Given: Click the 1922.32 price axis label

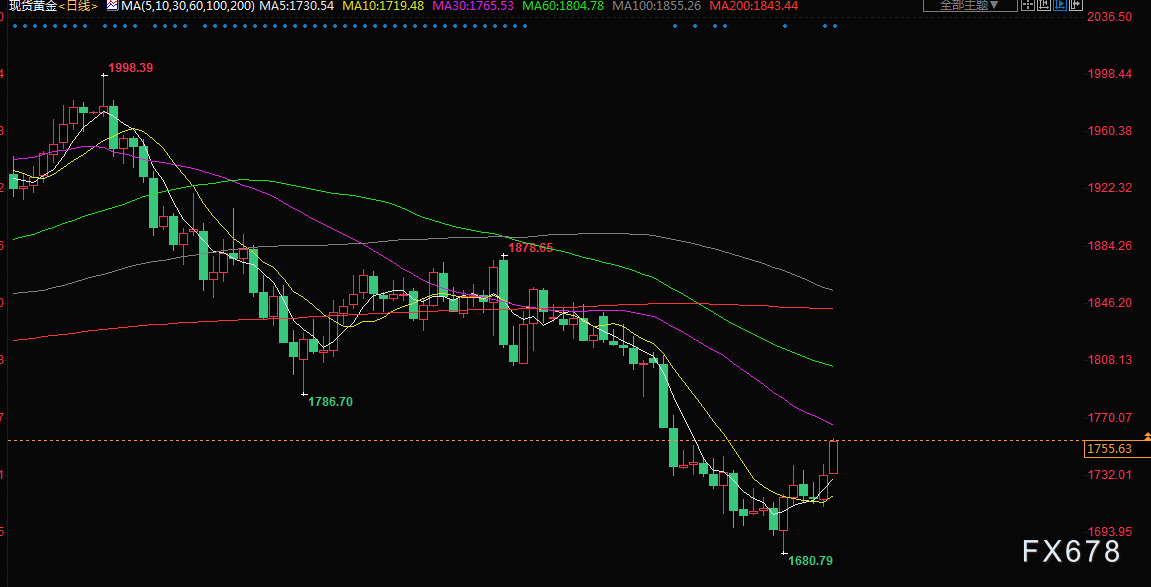Looking at the screenshot, I should [x=1111, y=188].
